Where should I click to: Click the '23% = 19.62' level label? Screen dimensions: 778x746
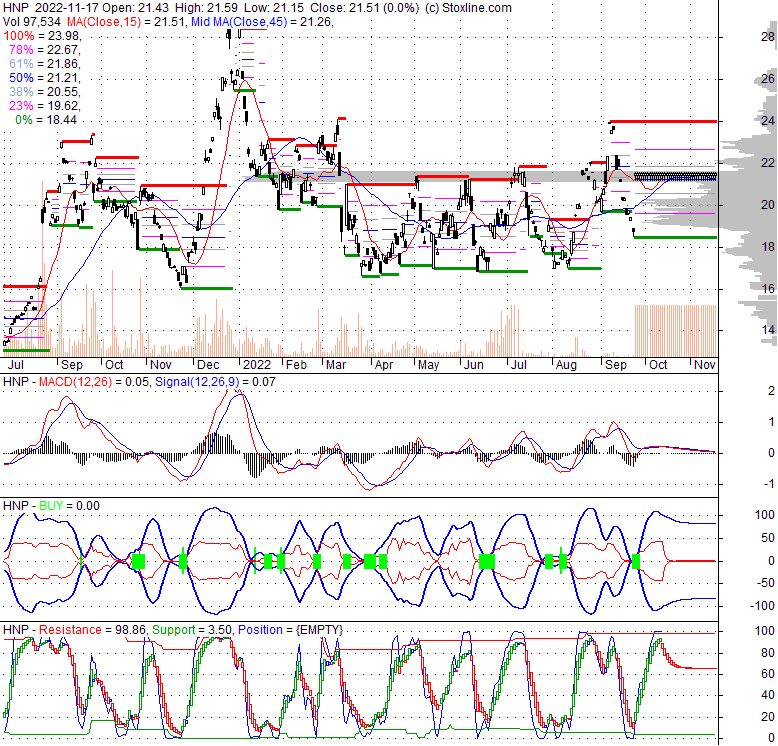[x=44, y=106]
